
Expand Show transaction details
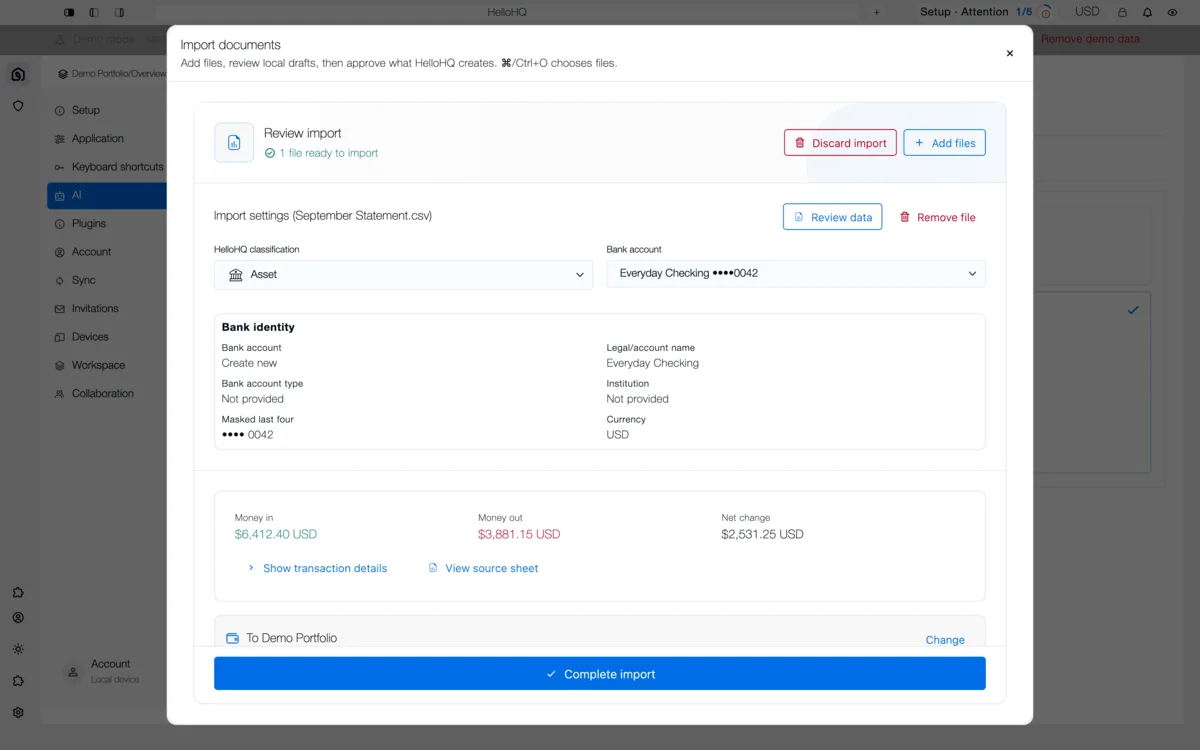(317, 568)
